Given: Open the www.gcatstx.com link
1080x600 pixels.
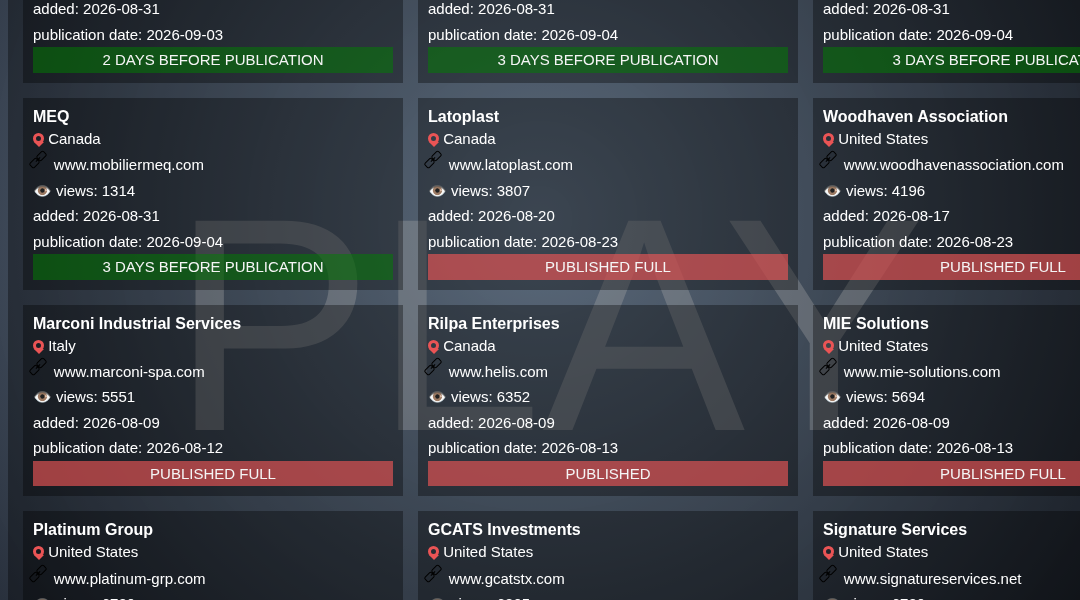Looking at the screenshot, I should coord(506,579).
